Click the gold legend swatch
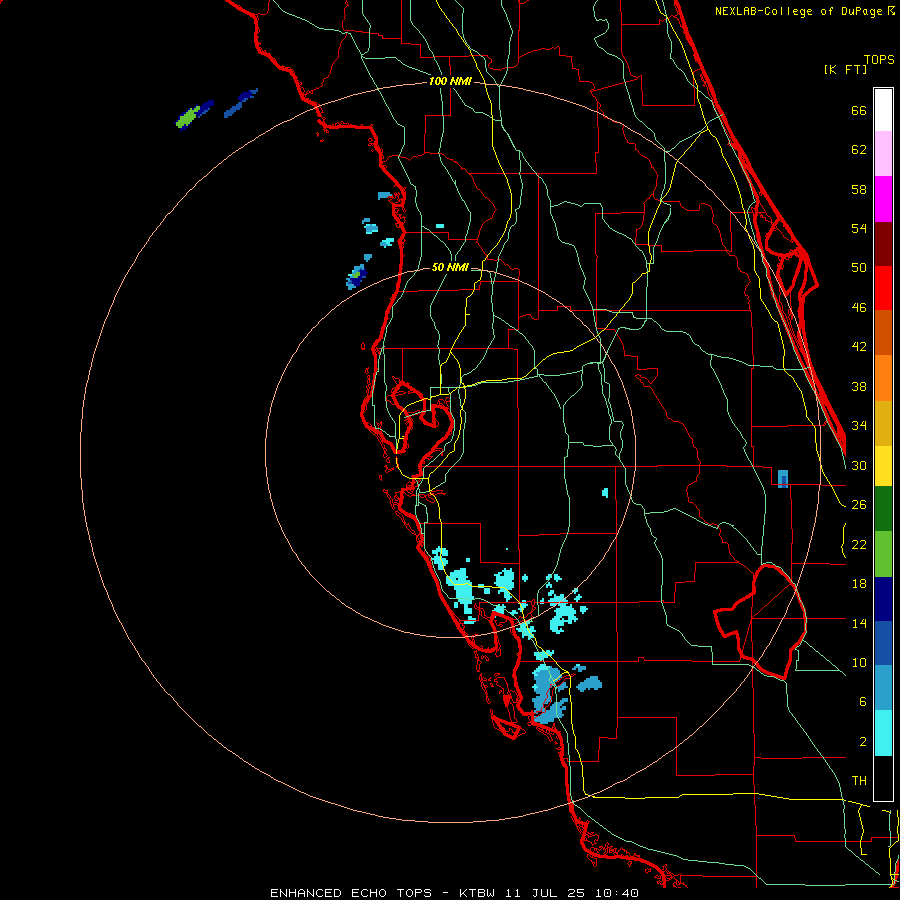This screenshot has height=900, width=900. point(883,424)
